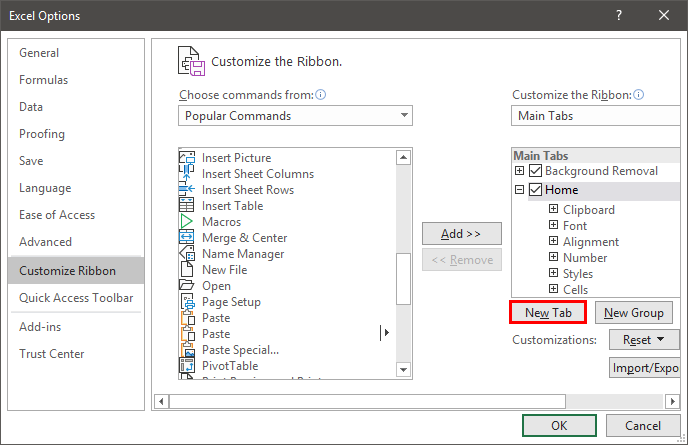This screenshot has width=688, height=445.
Task: Click the commands list vertical scroll thumb
Action: [x=403, y=279]
